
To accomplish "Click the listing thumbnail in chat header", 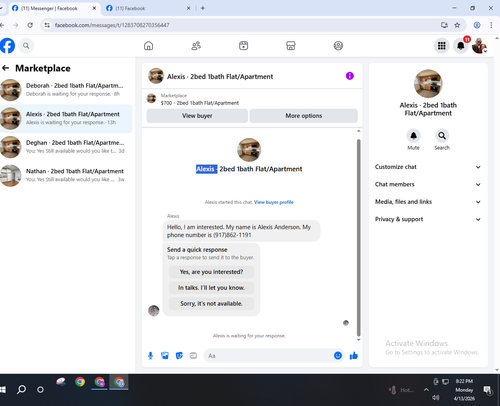I will [156, 76].
